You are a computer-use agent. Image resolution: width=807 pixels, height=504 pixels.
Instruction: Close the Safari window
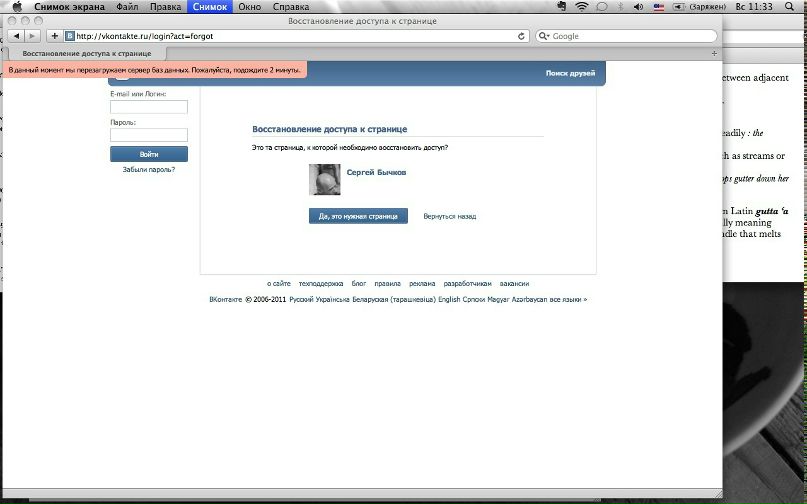click(11, 21)
